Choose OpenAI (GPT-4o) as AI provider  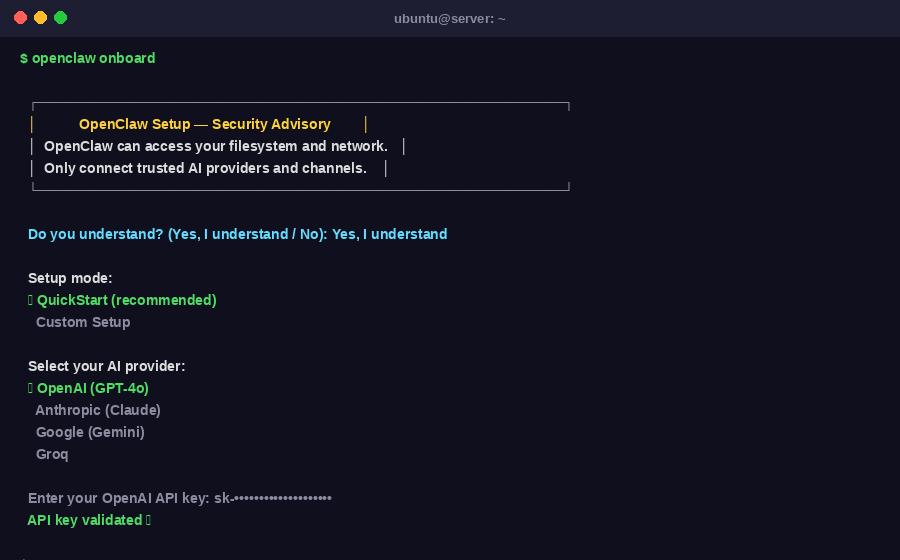coord(93,388)
